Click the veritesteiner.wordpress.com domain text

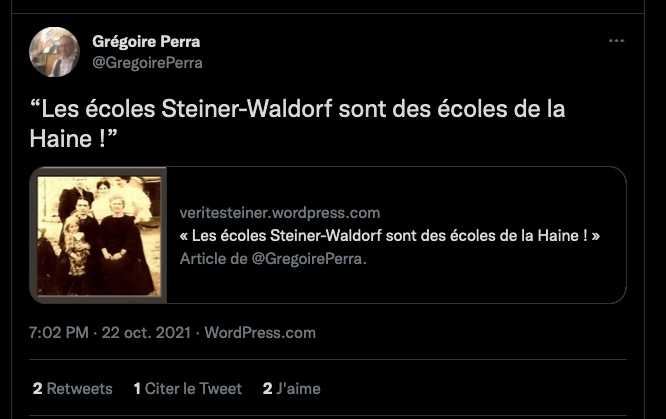[279, 212]
